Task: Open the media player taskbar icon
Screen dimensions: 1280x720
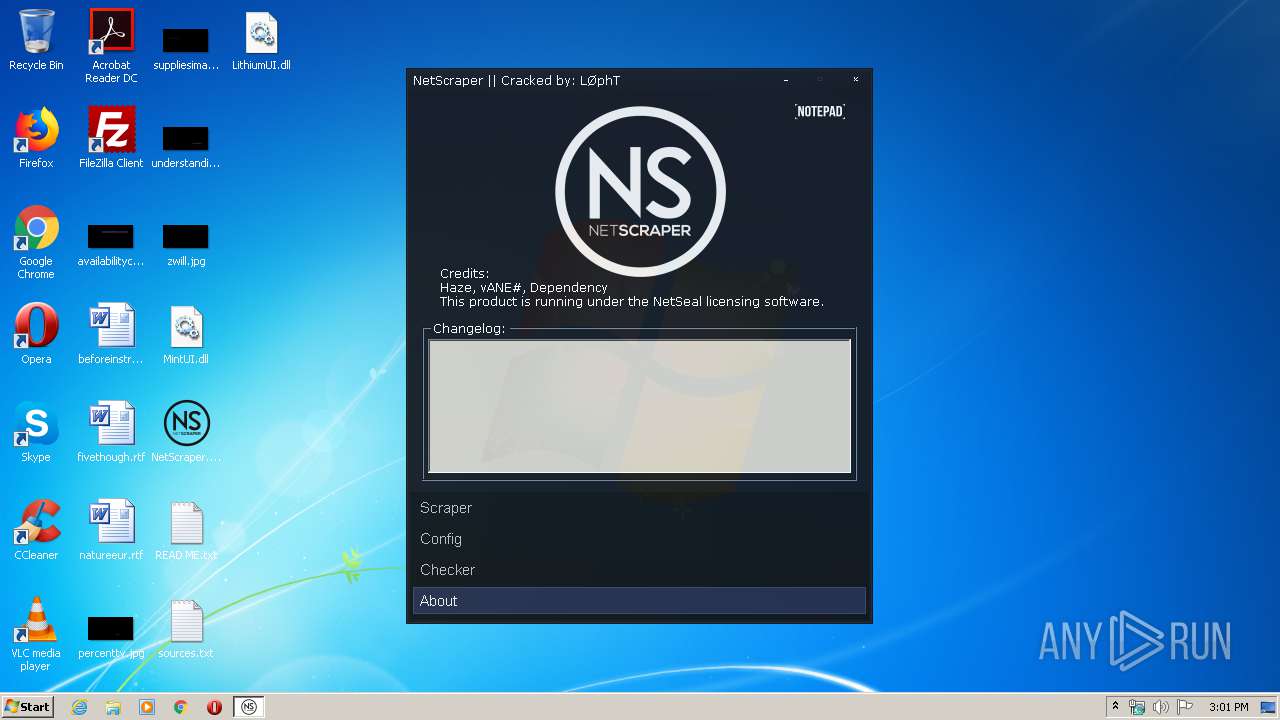Action: pos(147,707)
